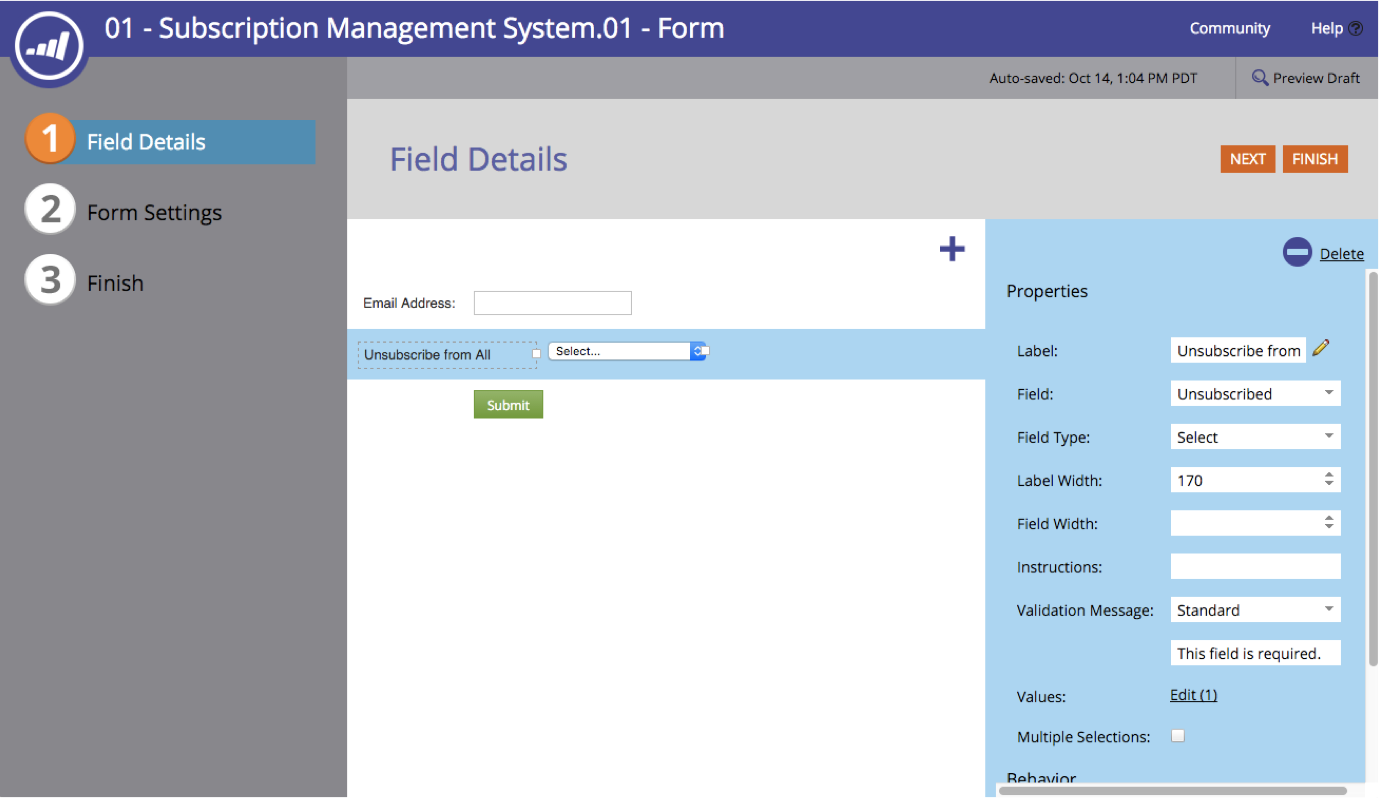1379x798 pixels.
Task: Click the step 3 circle icon
Action: coord(50,281)
